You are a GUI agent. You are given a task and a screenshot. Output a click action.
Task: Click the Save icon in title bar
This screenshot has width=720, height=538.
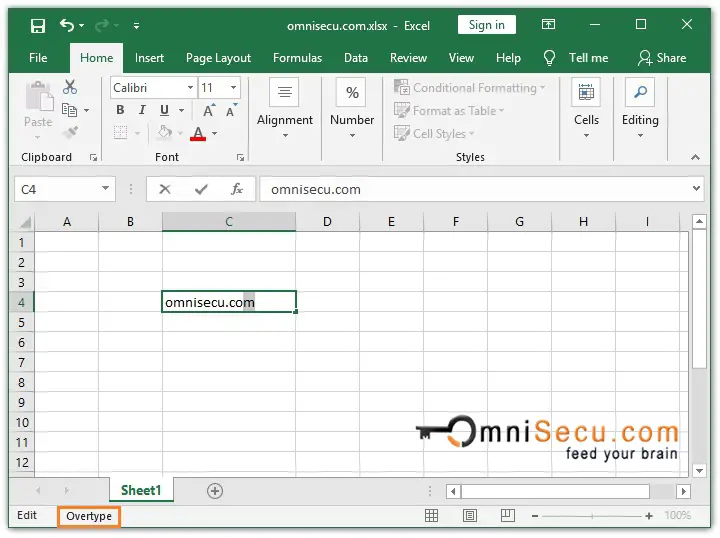pyautogui.click(x=38, y=25)
